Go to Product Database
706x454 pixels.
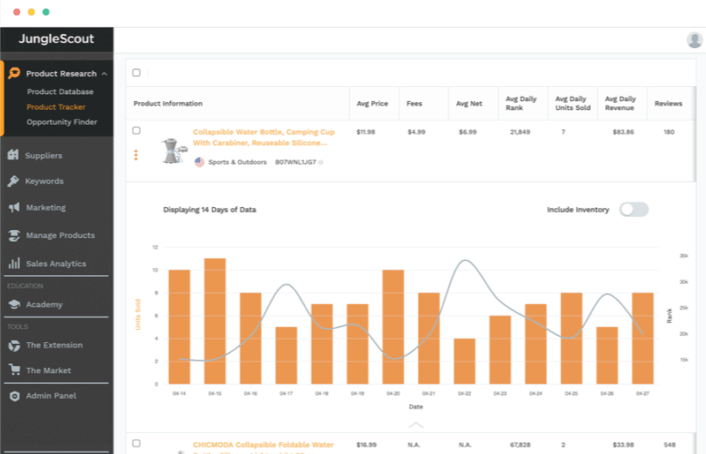(56, 92)
